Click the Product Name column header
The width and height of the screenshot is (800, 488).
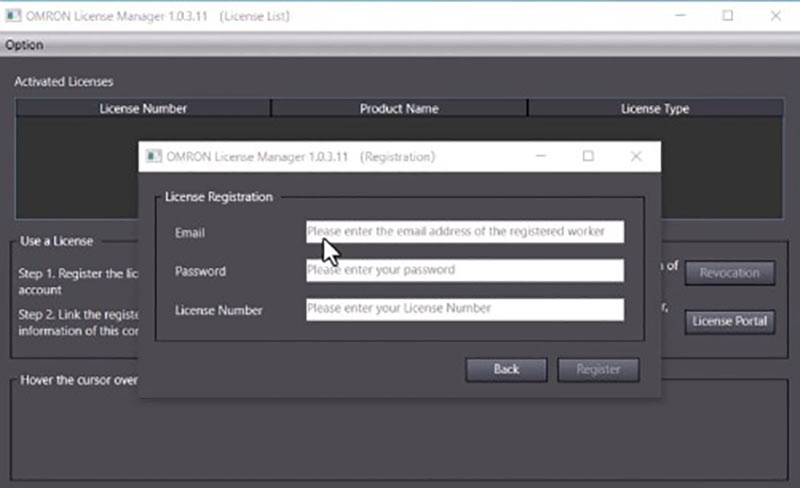(399, 108)
